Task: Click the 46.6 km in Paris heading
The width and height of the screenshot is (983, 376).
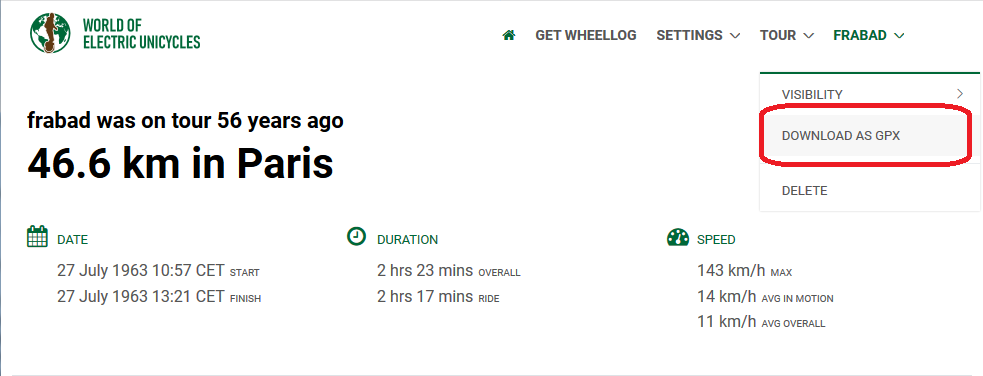Action: pos(181,163)
